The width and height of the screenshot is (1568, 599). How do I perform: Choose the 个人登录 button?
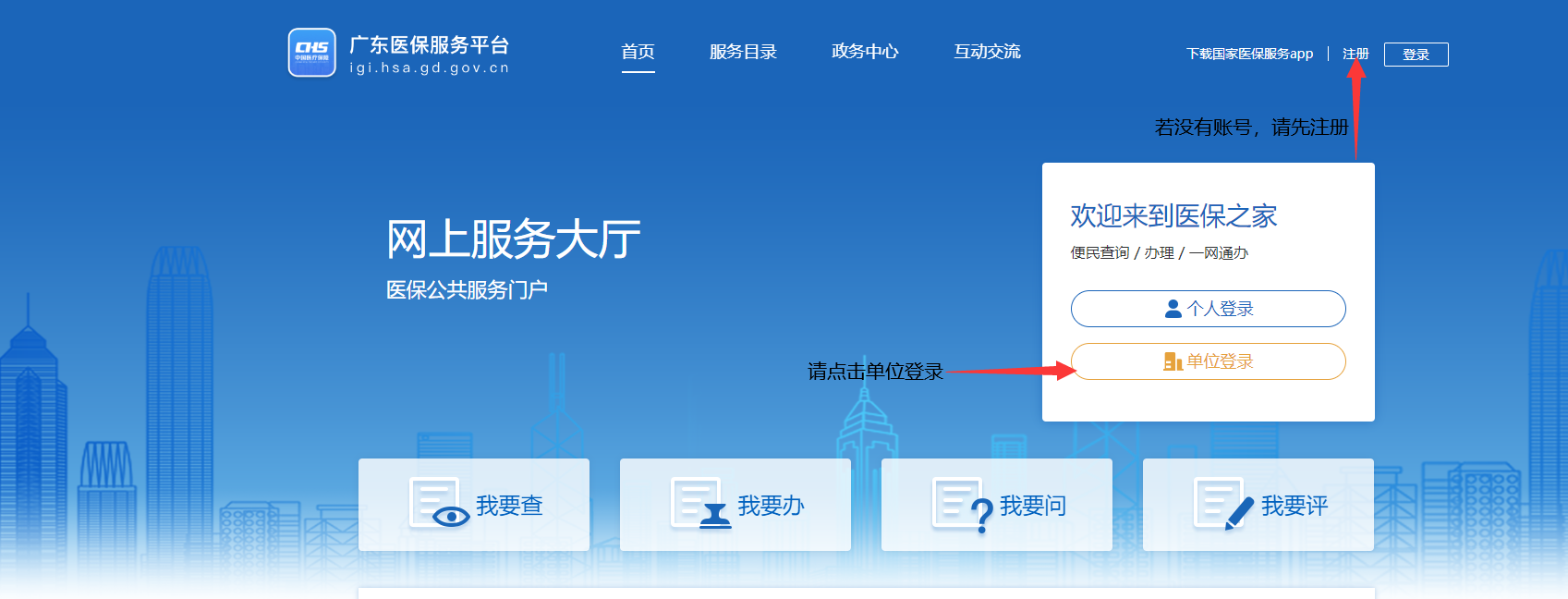[1208, 309]
